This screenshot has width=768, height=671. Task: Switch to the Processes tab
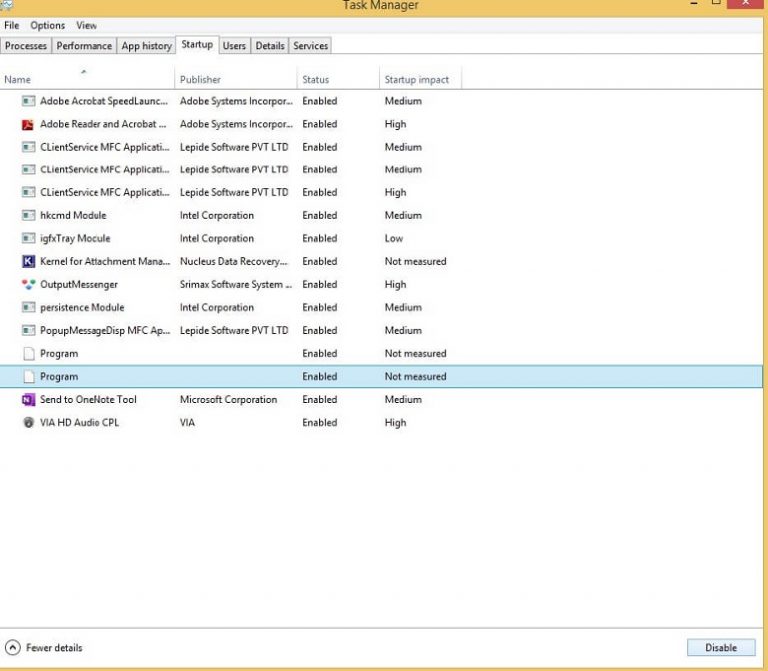(x=26, y=46)
